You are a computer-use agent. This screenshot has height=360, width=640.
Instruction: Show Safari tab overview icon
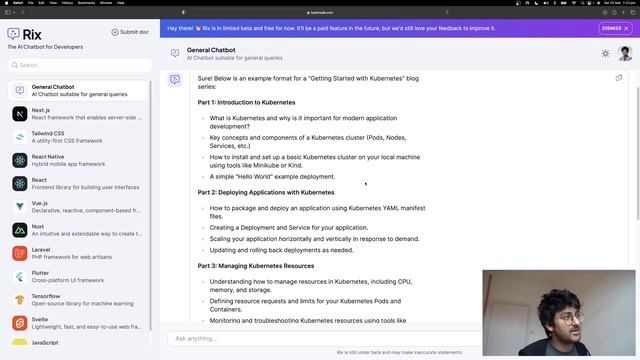click(x=633, y=13)
